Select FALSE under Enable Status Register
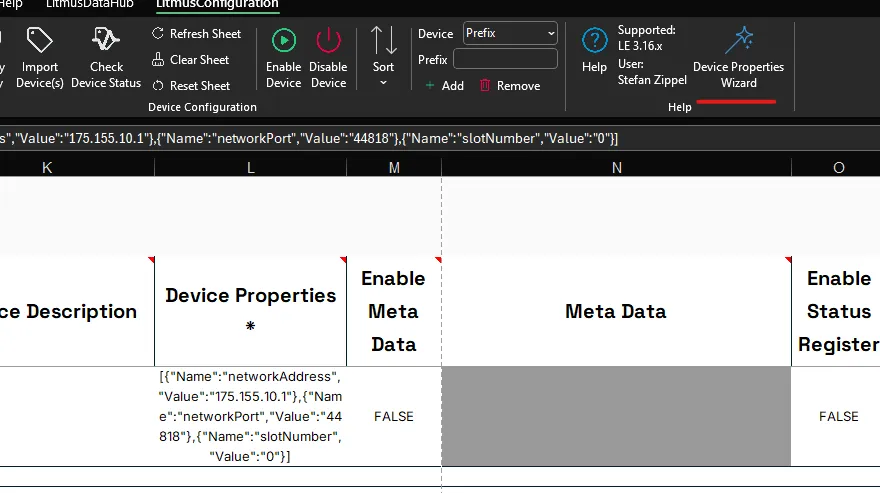The width and height of the screenshot is (880, 493). click(x=836, y=417)
